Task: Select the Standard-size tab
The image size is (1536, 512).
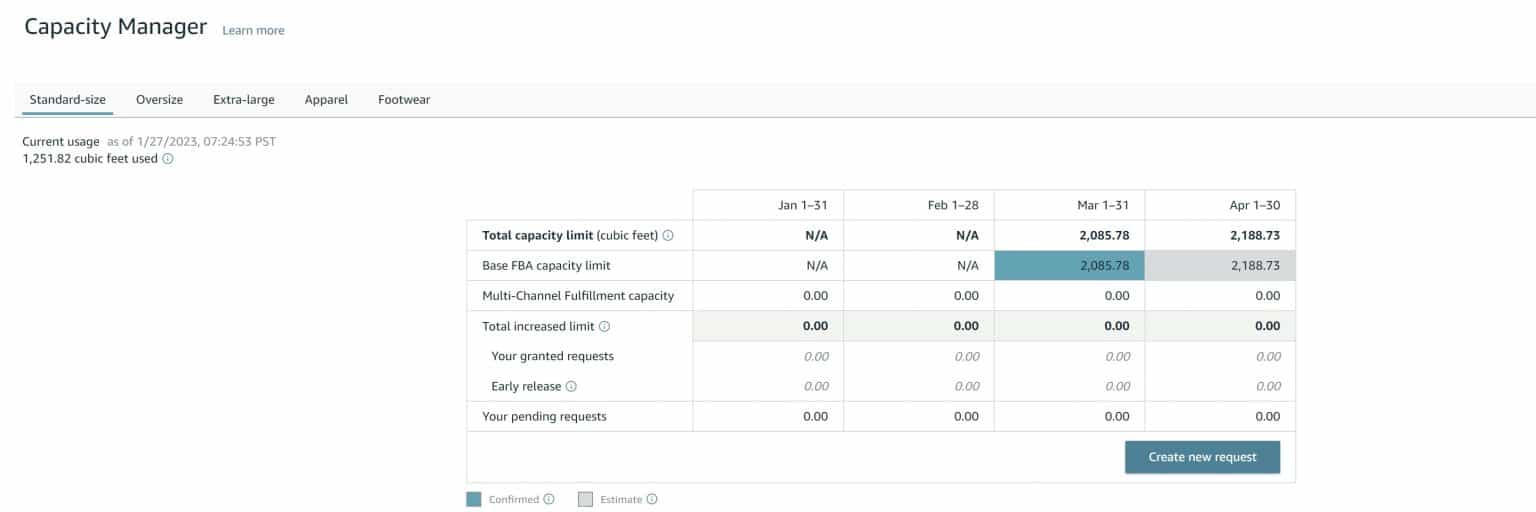Action: pyautogui.click(x=67, y=100)
